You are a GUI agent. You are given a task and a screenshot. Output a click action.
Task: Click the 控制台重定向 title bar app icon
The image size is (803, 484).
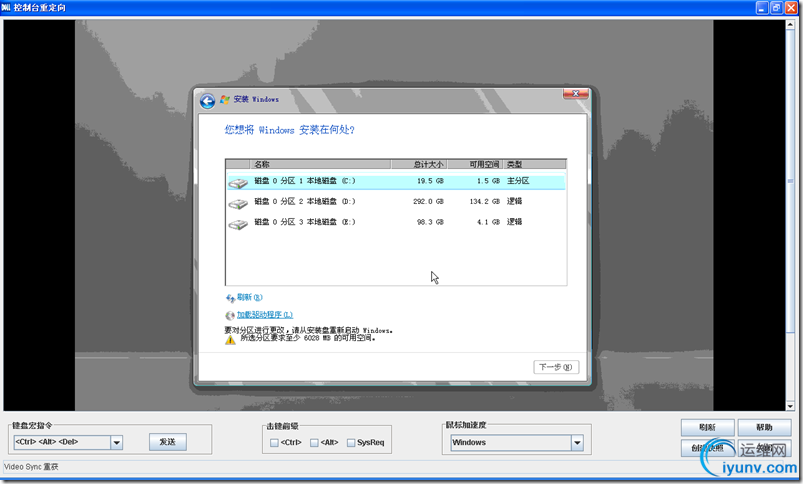(6, 8)
